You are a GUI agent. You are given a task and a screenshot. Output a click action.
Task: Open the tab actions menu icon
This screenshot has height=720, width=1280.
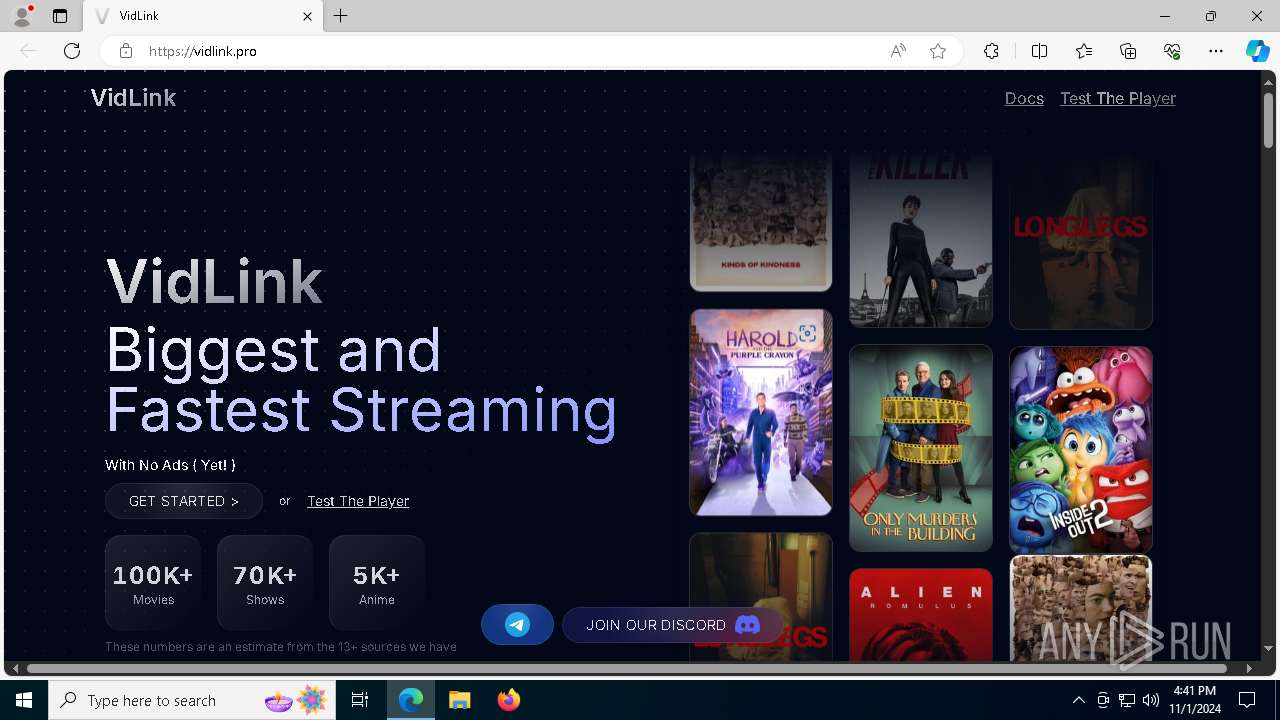click(x=60, y=16)
